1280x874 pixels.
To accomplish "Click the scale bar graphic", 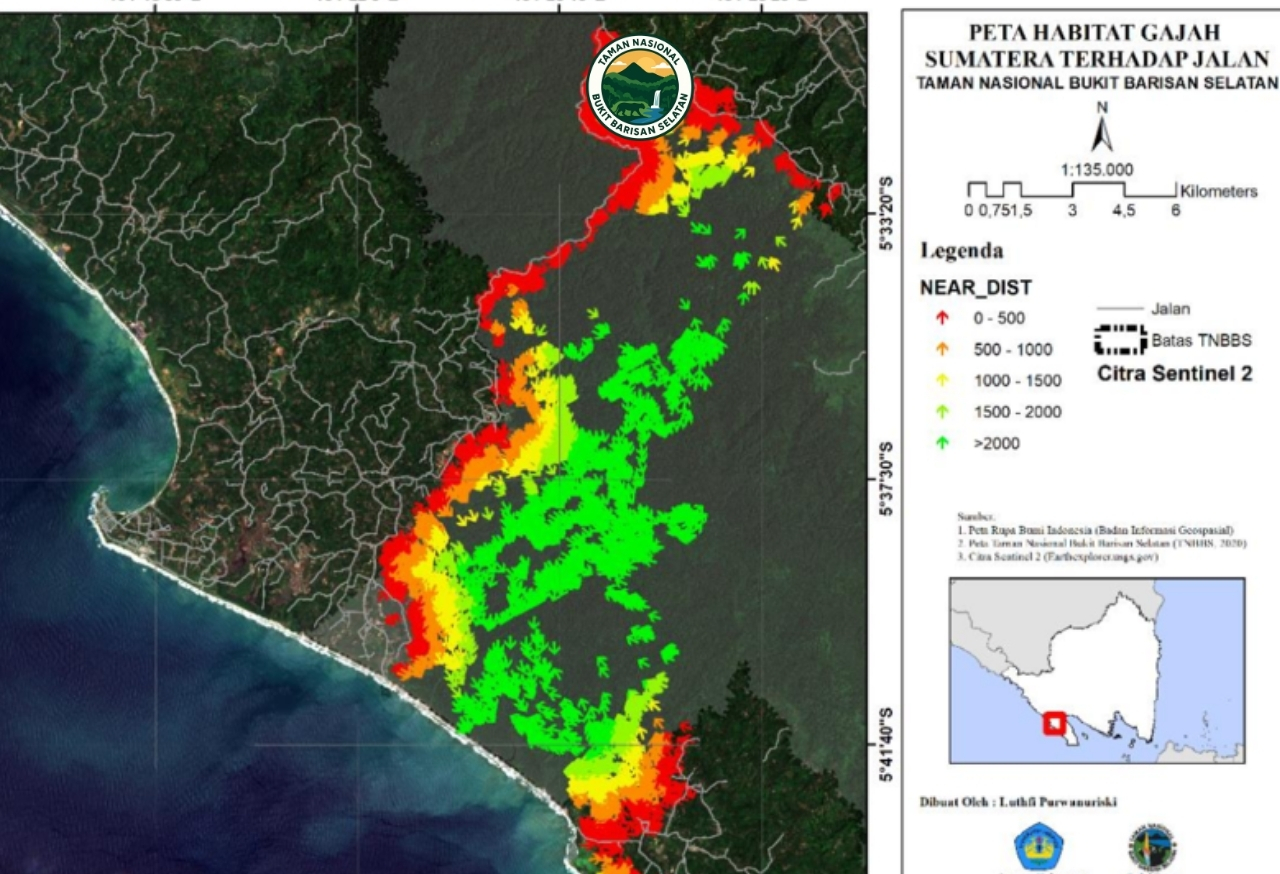I will click(1071, 189).
